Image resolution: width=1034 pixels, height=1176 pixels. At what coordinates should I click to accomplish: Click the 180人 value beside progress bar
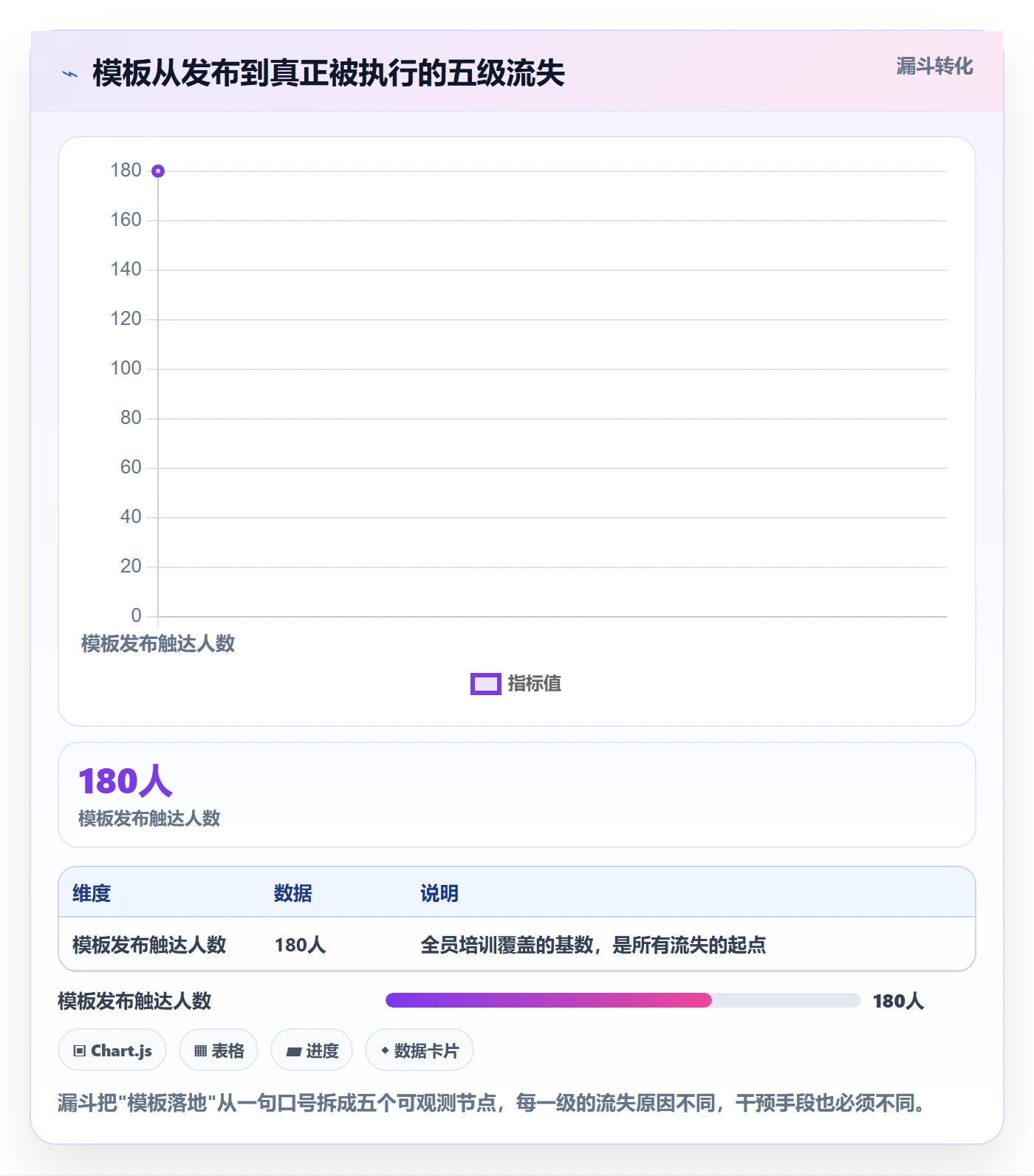(x=898, y=1001)
